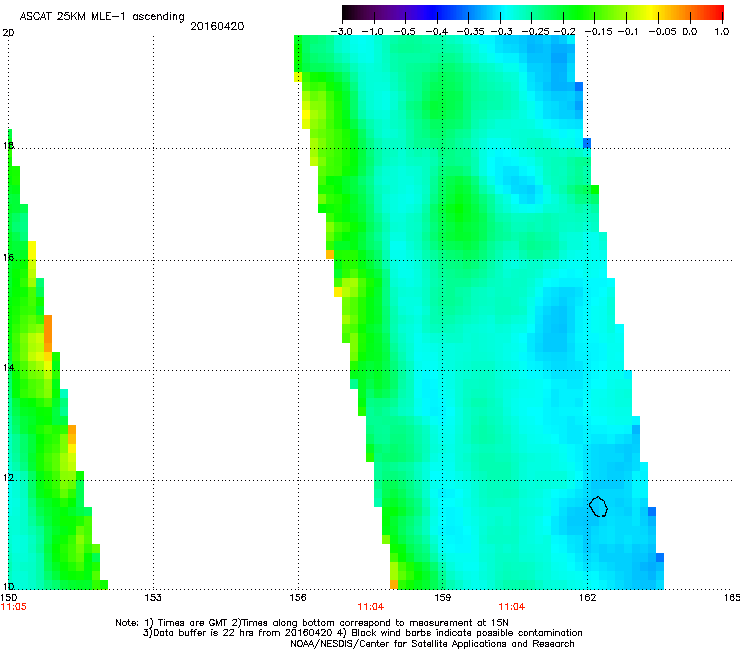This screenshot has width=740, height=650.
Task: Select the -0.35 color scale label
Action: coord(470,32)
